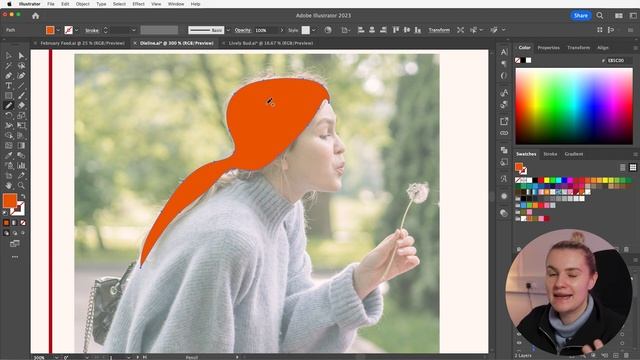640x360 pixels.
Task: Open stroke weight dropdown
Action: tap(133, 30)
